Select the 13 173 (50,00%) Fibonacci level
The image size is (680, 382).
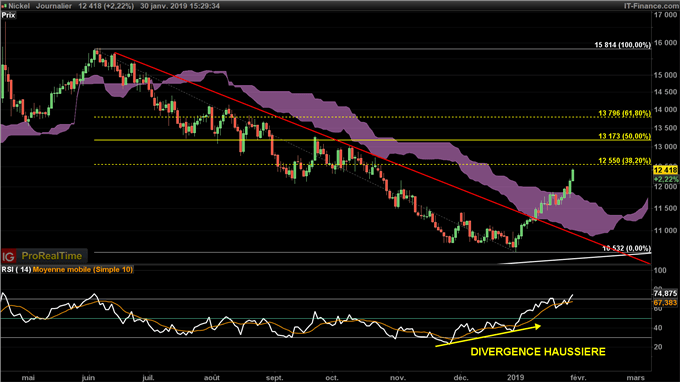(x=624, y=136)
